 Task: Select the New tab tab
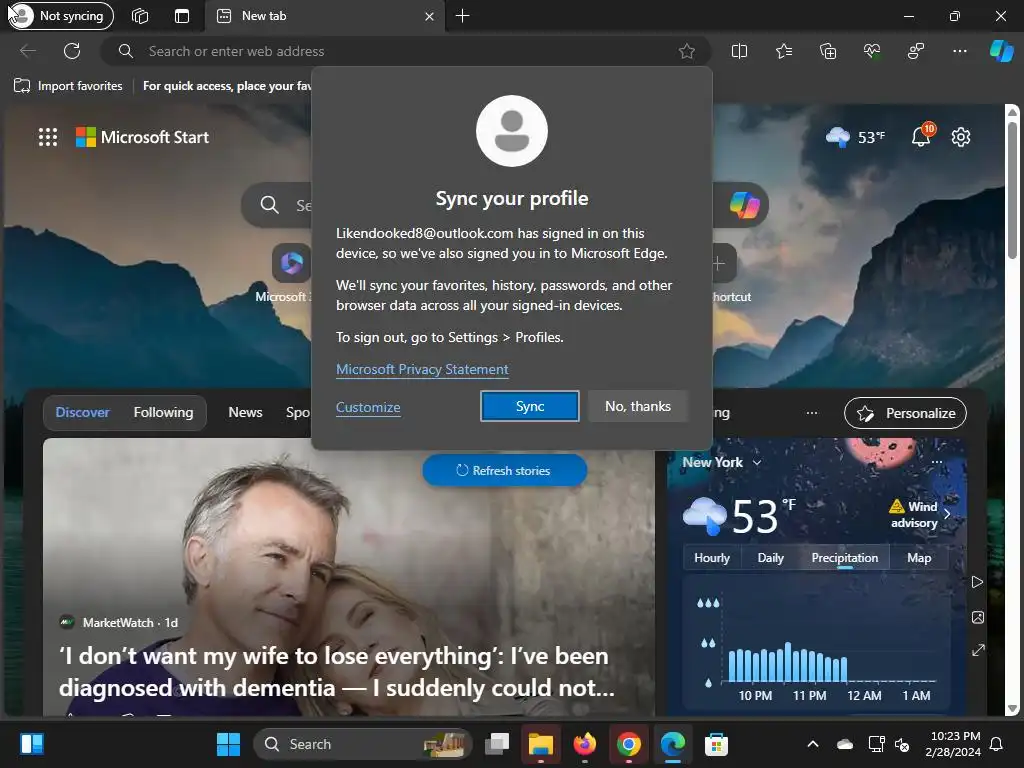[x=325, y=16]
